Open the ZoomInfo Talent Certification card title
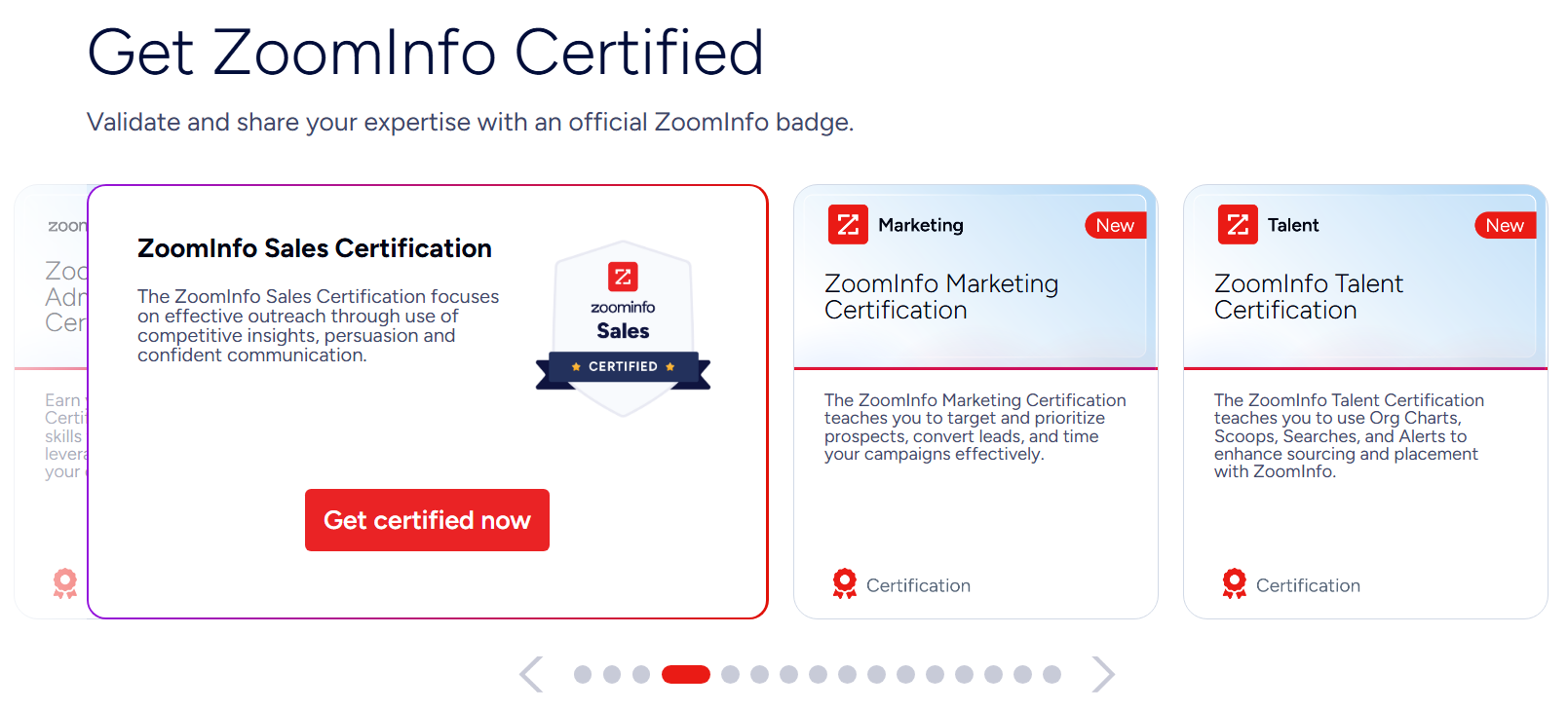 (1309, 297)
